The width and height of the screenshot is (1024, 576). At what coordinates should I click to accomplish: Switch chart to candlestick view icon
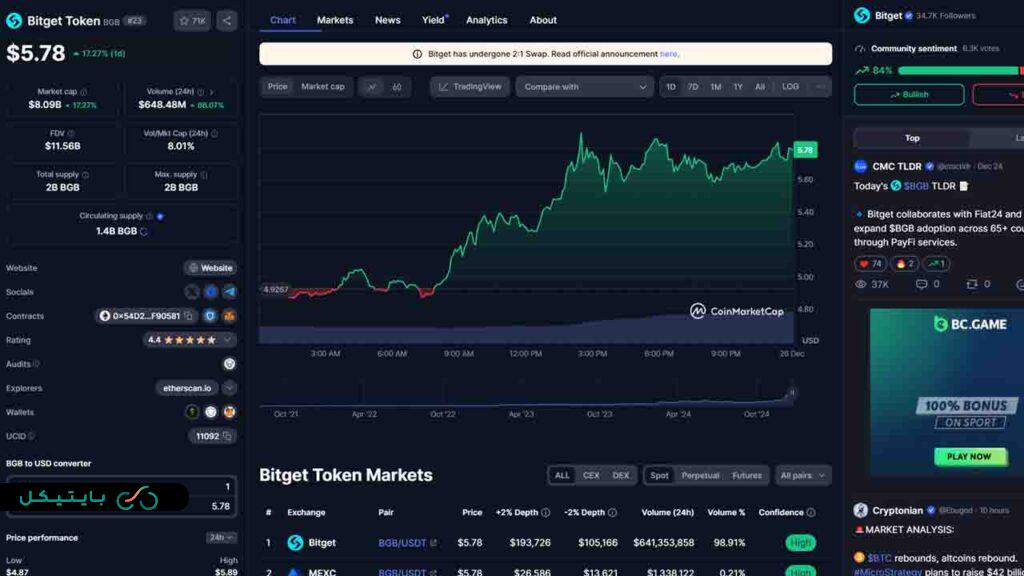pos(397,87)
